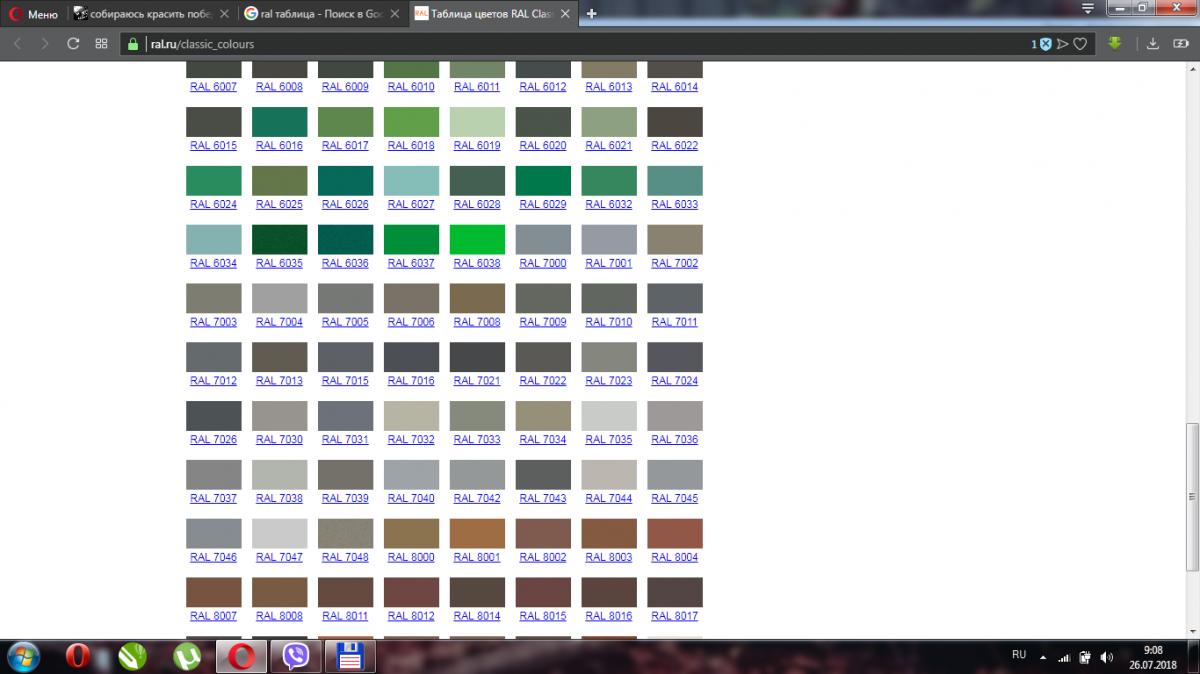Click the RAL 7040 label text
The height and width of the screenshot is (674, 1200).
pos(411,499)
